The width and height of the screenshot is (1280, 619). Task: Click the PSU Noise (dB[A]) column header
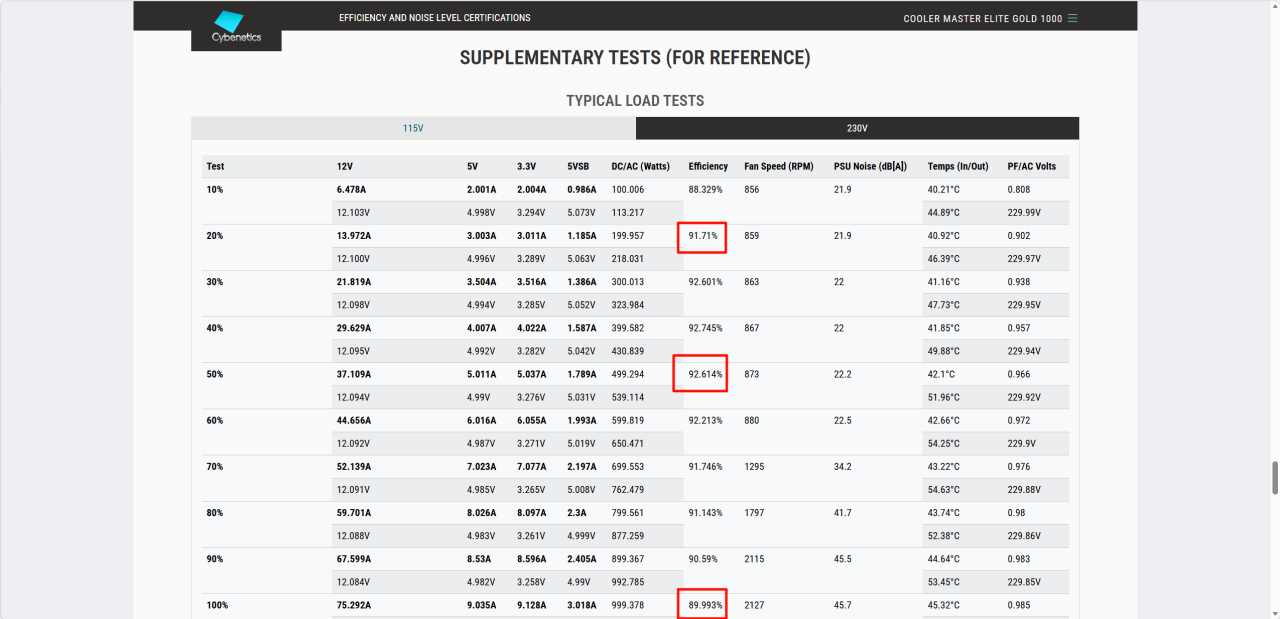coord(871,166)
